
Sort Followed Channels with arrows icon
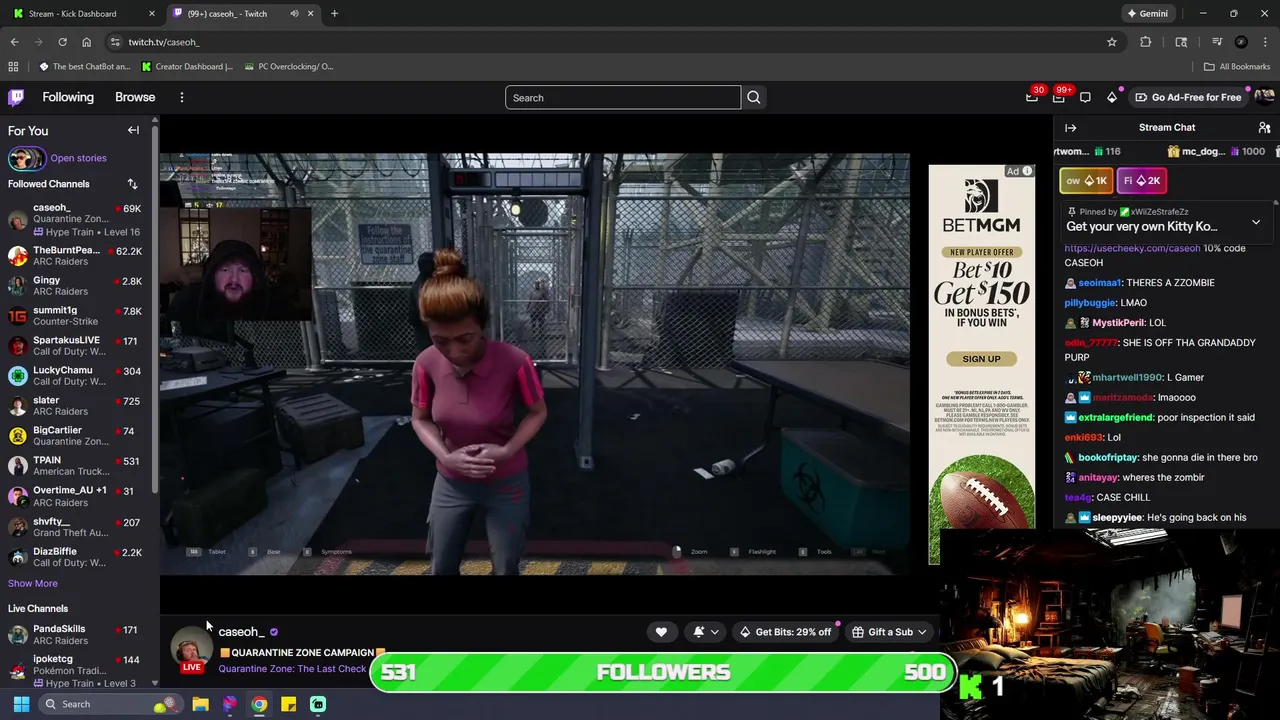click(132, 184)
